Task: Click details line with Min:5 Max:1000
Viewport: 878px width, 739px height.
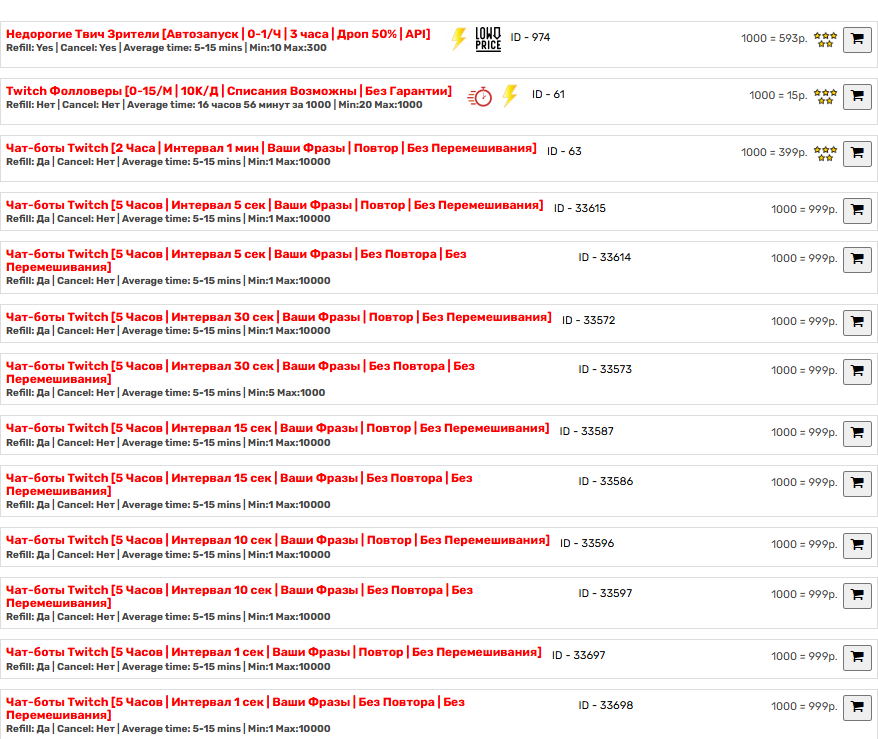Action: [166, 393]
